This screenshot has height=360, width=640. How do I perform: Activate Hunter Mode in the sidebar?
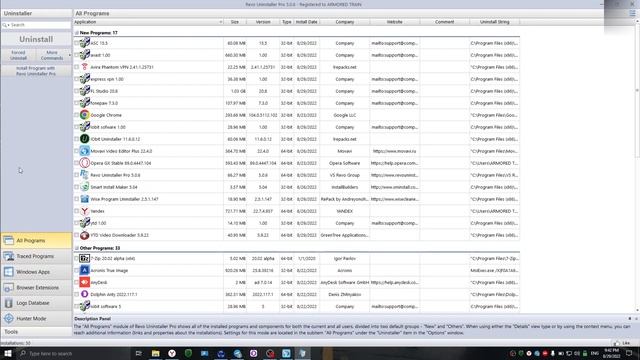(36, 318)
